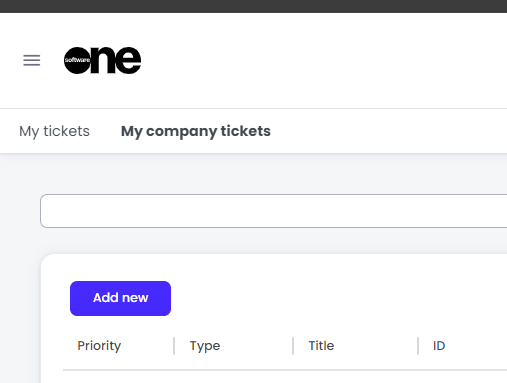This screenshot has width=507, height=383.
Task: Focus the ticket search input field
Action: pyautogui.click(x=273, y=211)
